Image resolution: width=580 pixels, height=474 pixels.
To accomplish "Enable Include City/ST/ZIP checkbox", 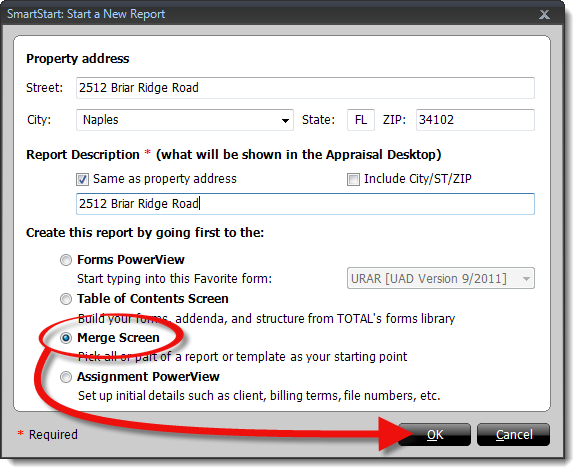I will click(x=353, y=179).
